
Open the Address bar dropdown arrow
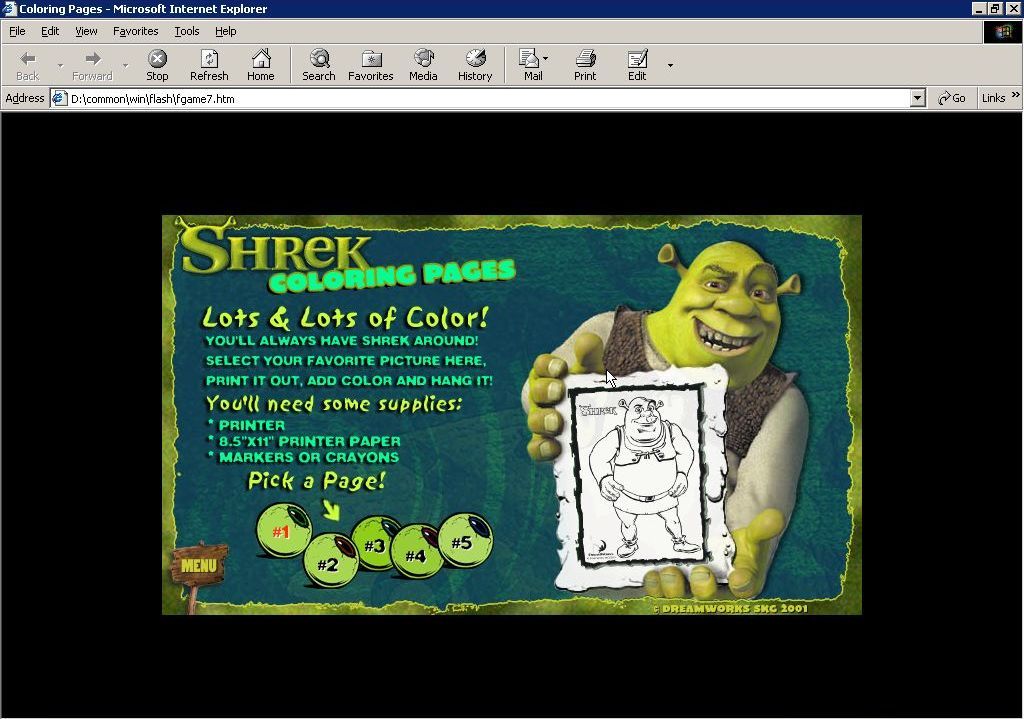918,97
